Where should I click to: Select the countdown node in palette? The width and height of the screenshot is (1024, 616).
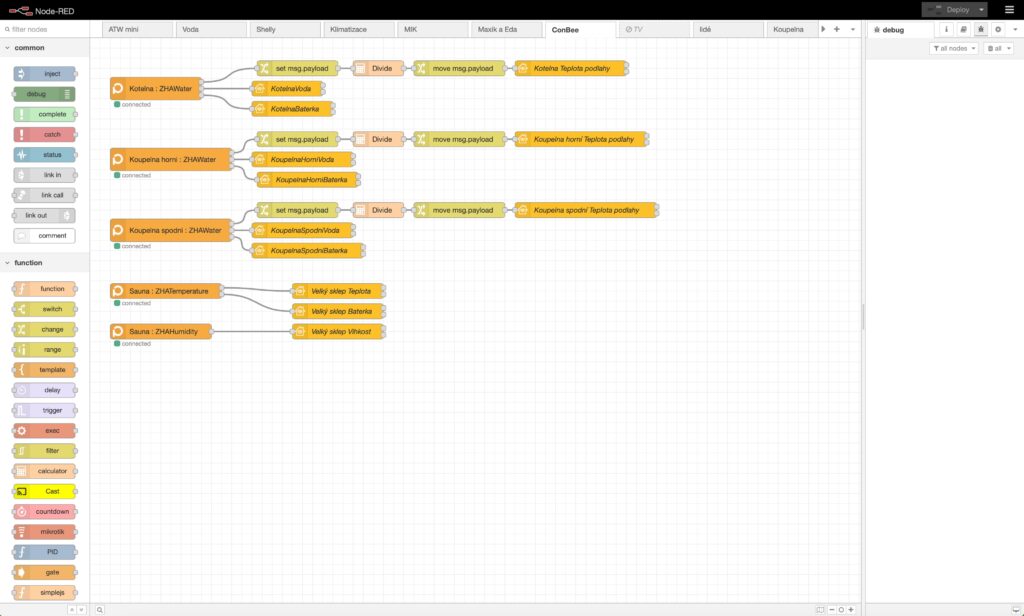pos(44,511)
